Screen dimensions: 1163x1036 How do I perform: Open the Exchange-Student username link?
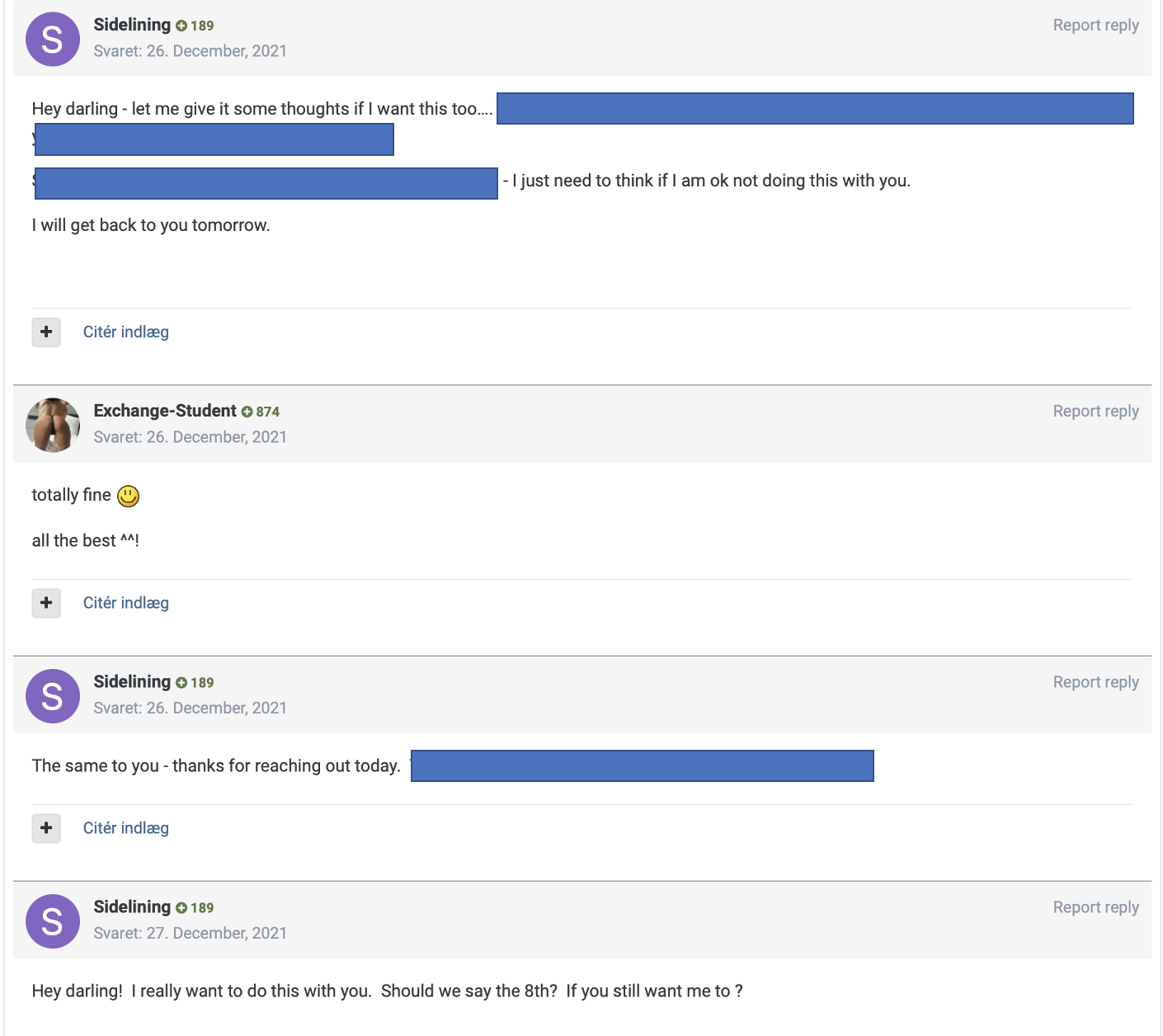pos(165,411)
